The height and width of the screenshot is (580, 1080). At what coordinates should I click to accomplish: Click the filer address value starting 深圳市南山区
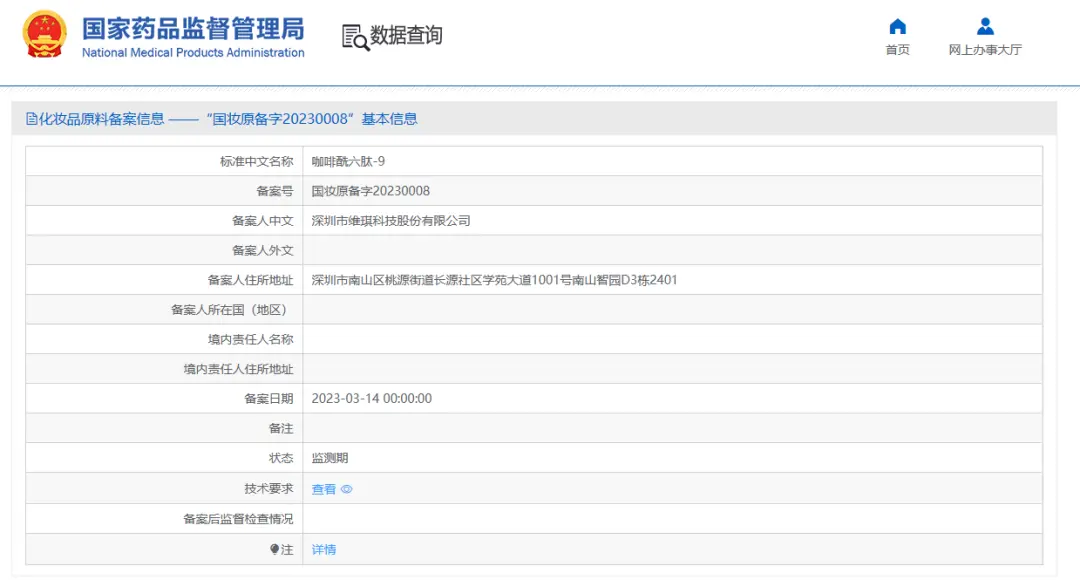[494, 280]
